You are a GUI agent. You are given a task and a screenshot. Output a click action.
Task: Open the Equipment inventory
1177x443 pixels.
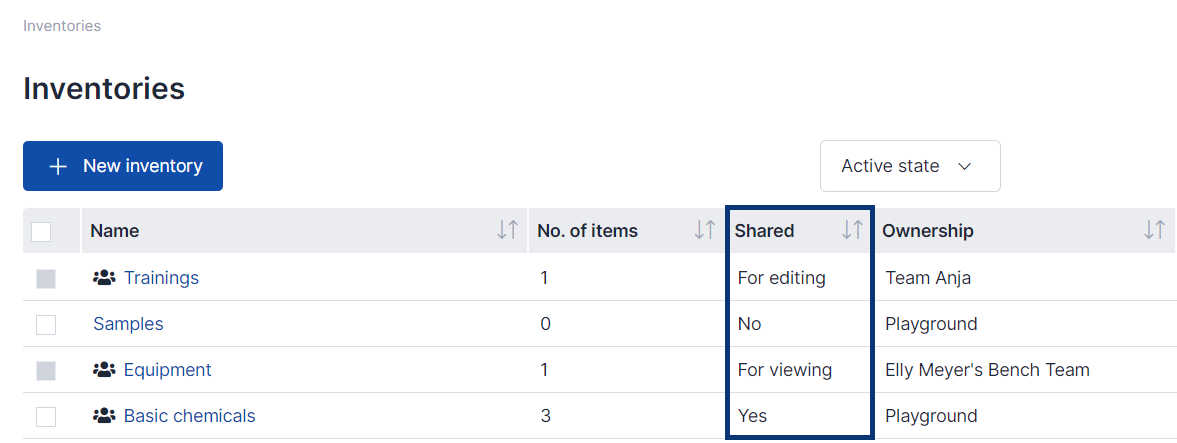[x=167, y=370]
